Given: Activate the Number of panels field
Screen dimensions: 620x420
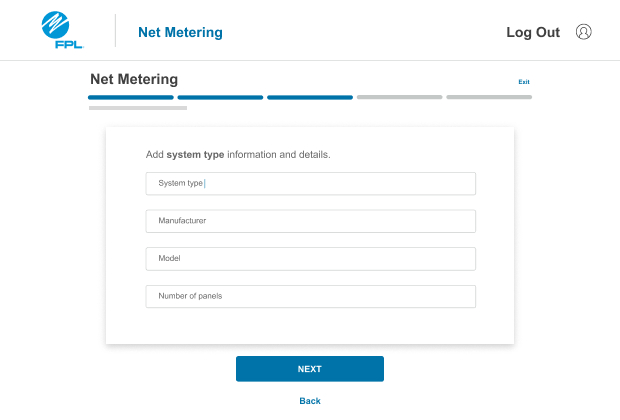Looking at the screenshot, I should point(310,296).
